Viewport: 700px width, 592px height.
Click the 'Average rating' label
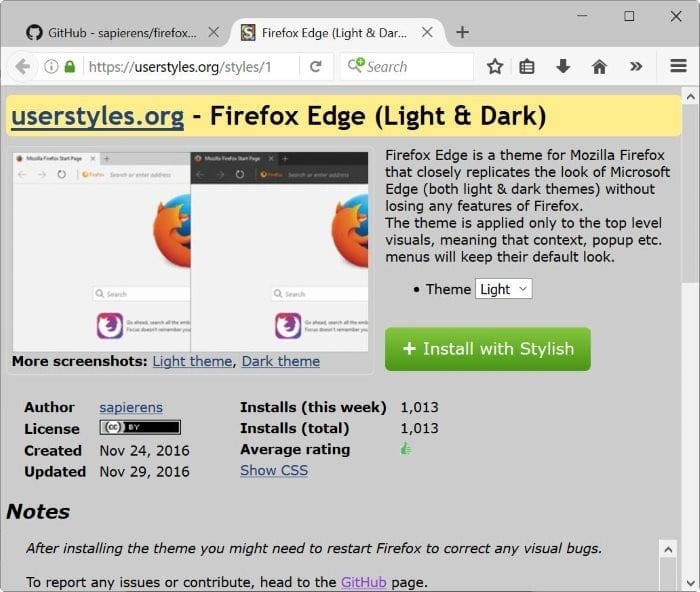(295, 450)
